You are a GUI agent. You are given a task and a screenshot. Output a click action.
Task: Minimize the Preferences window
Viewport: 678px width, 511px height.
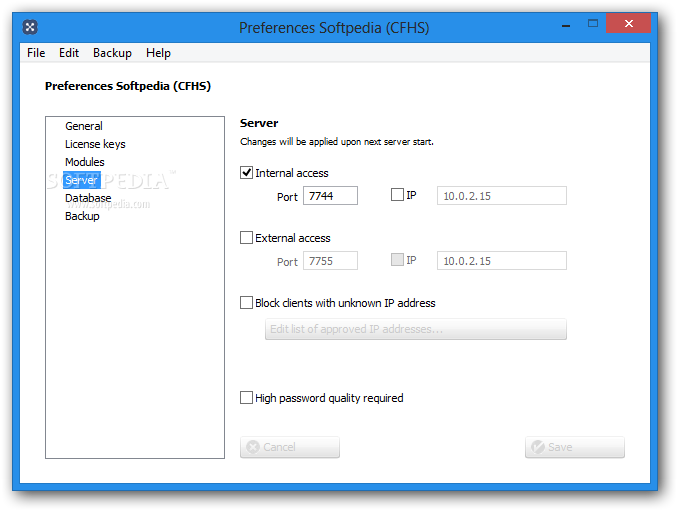tap(566, 25)
